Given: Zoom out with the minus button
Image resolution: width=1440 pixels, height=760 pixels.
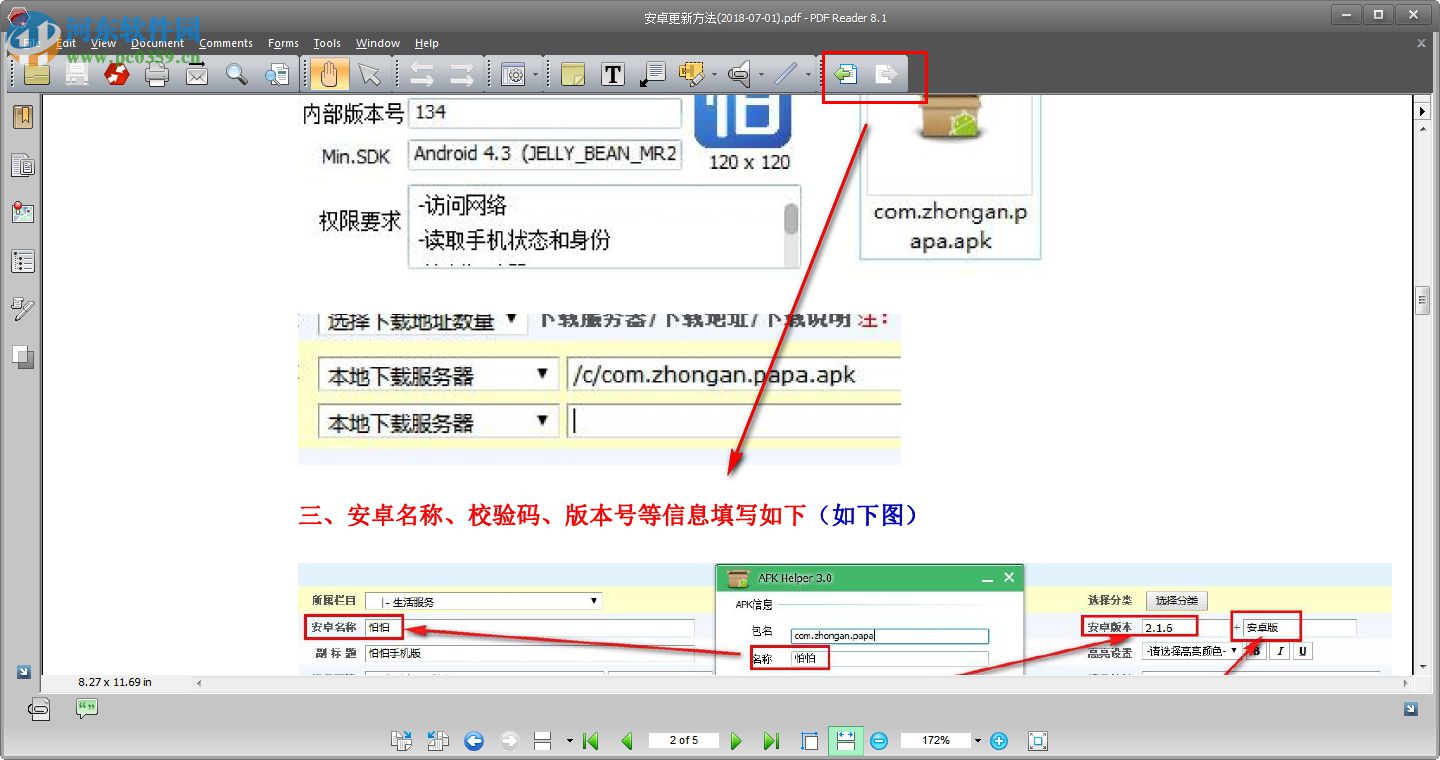Looking at the screenshot, I should 879,741.
